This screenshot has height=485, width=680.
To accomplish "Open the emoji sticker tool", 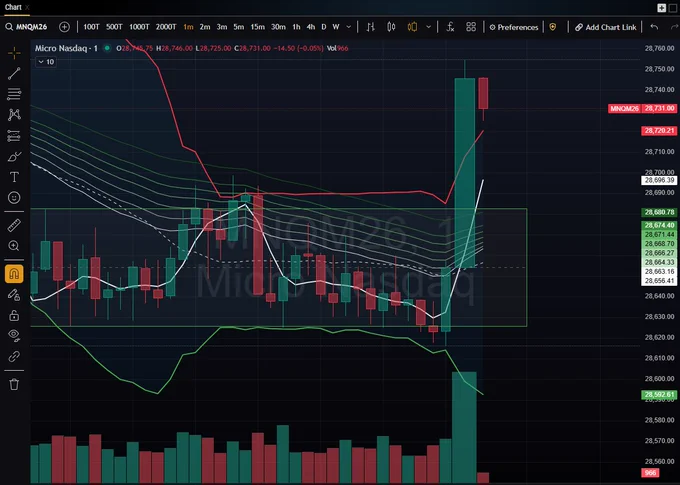I will 14,198.
